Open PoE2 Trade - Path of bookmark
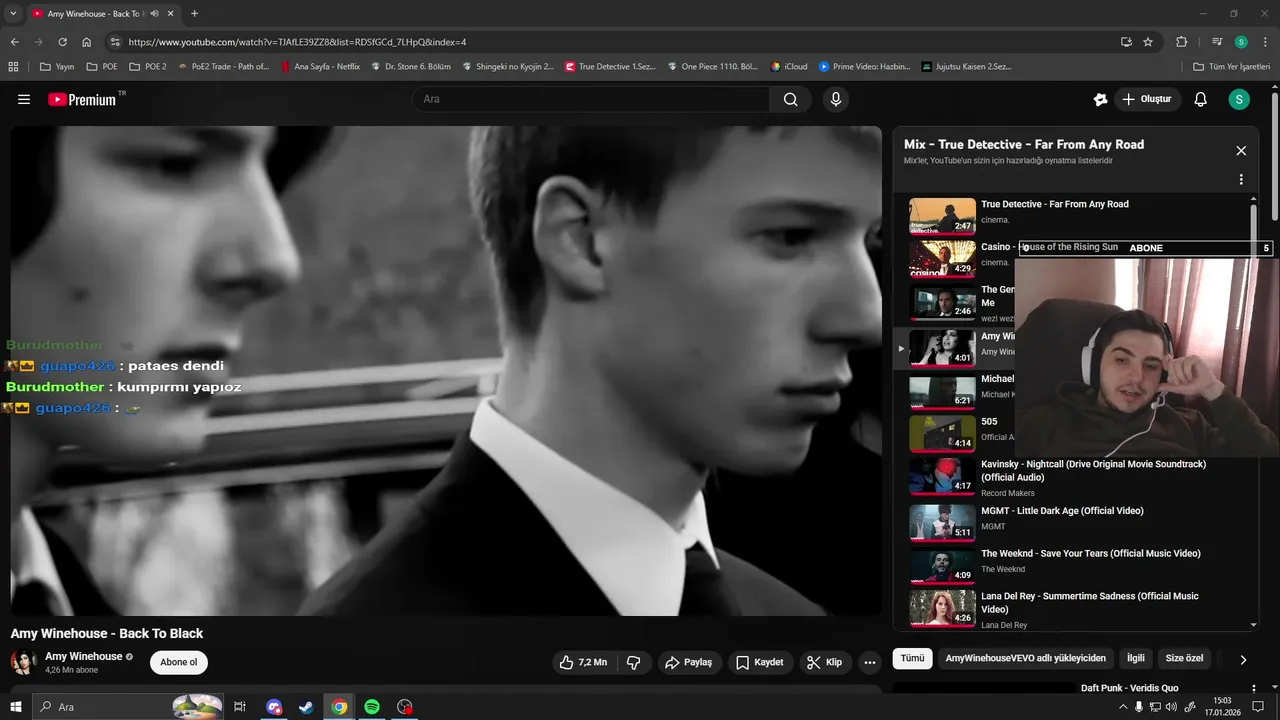Screen dimensions: 1280x720 pyautogui.click(x=223, y=67)
